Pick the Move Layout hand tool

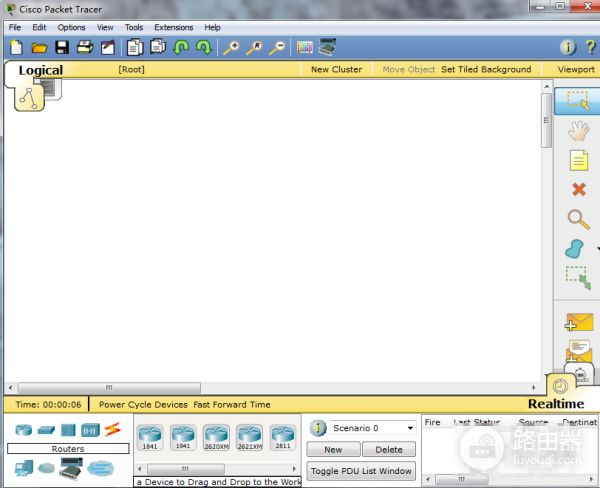[x=578, y=130]
